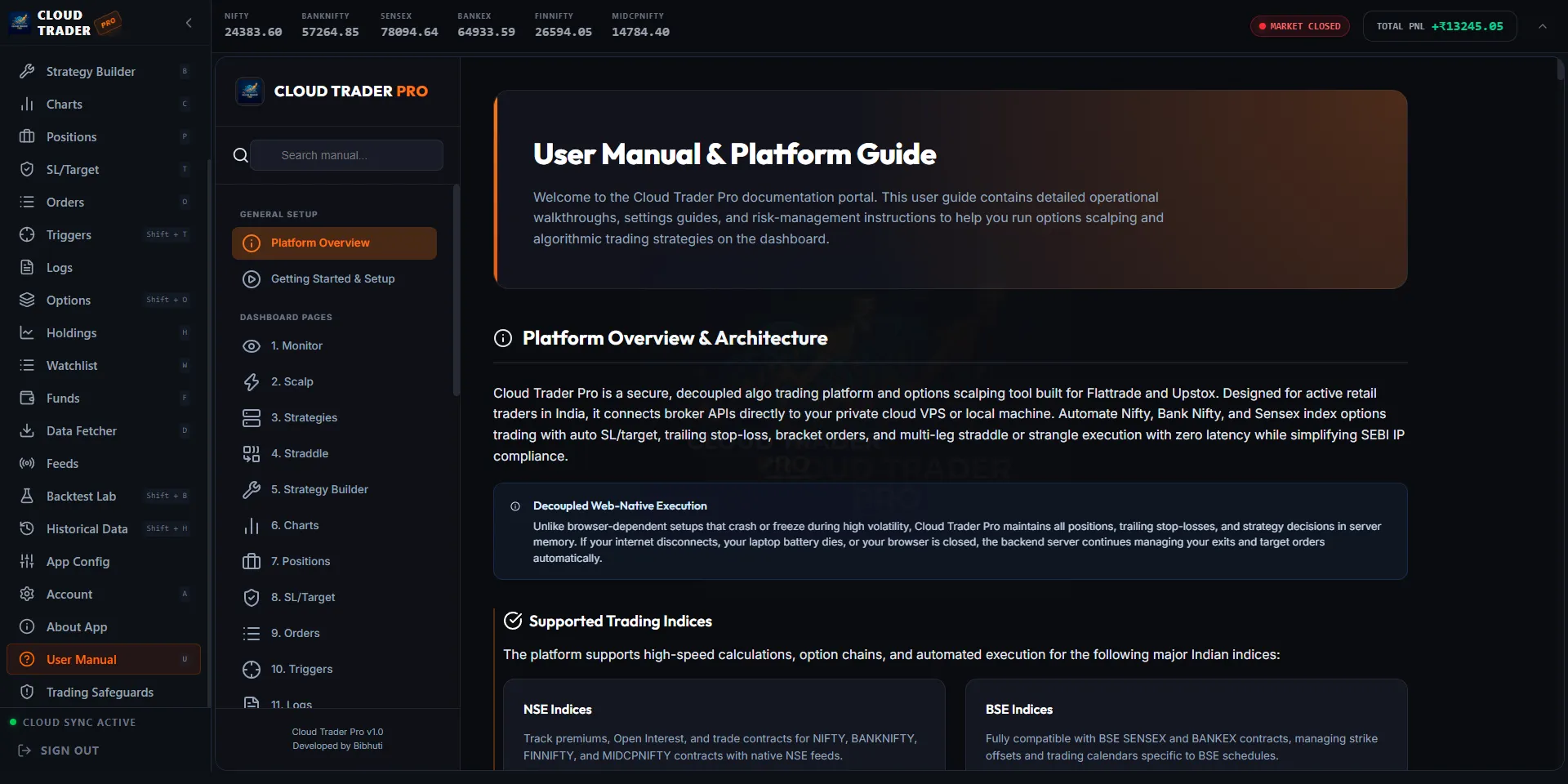Click the Logs document icon in sidebar
Image resolution: width=1568 pixels, height=784 pixels.
point(27,267)
